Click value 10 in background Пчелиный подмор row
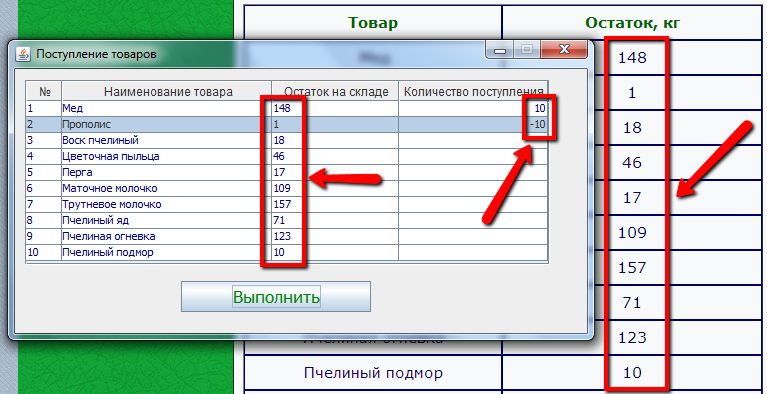The image size is (767, 394). 632,373
